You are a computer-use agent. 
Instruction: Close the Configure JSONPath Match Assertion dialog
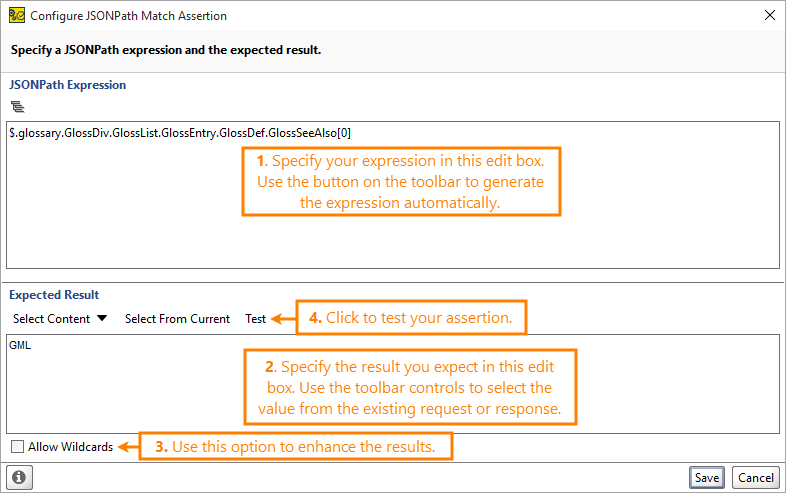click(769, 16)
